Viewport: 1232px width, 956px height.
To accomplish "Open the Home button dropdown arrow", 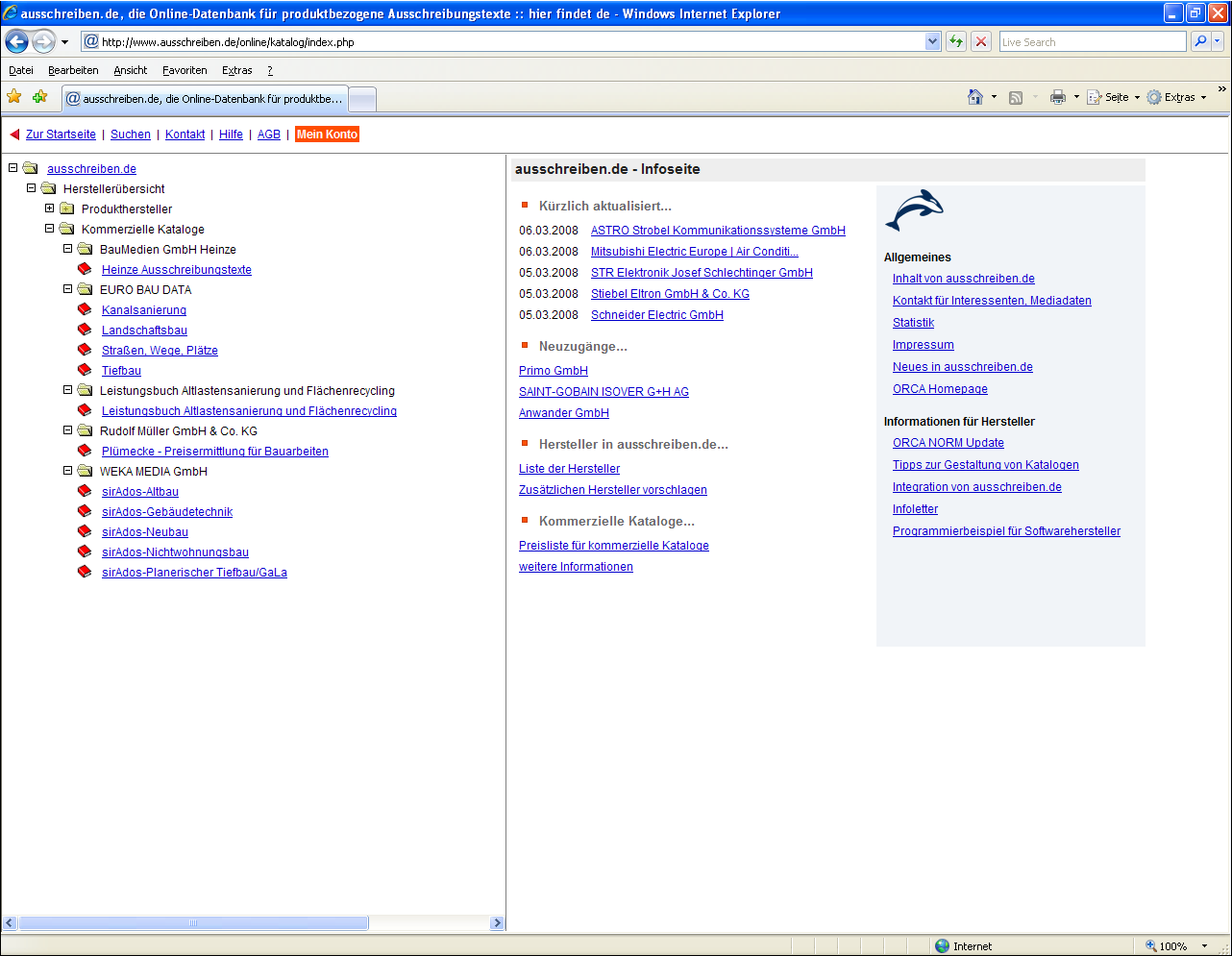I will (x=994, y=97).
